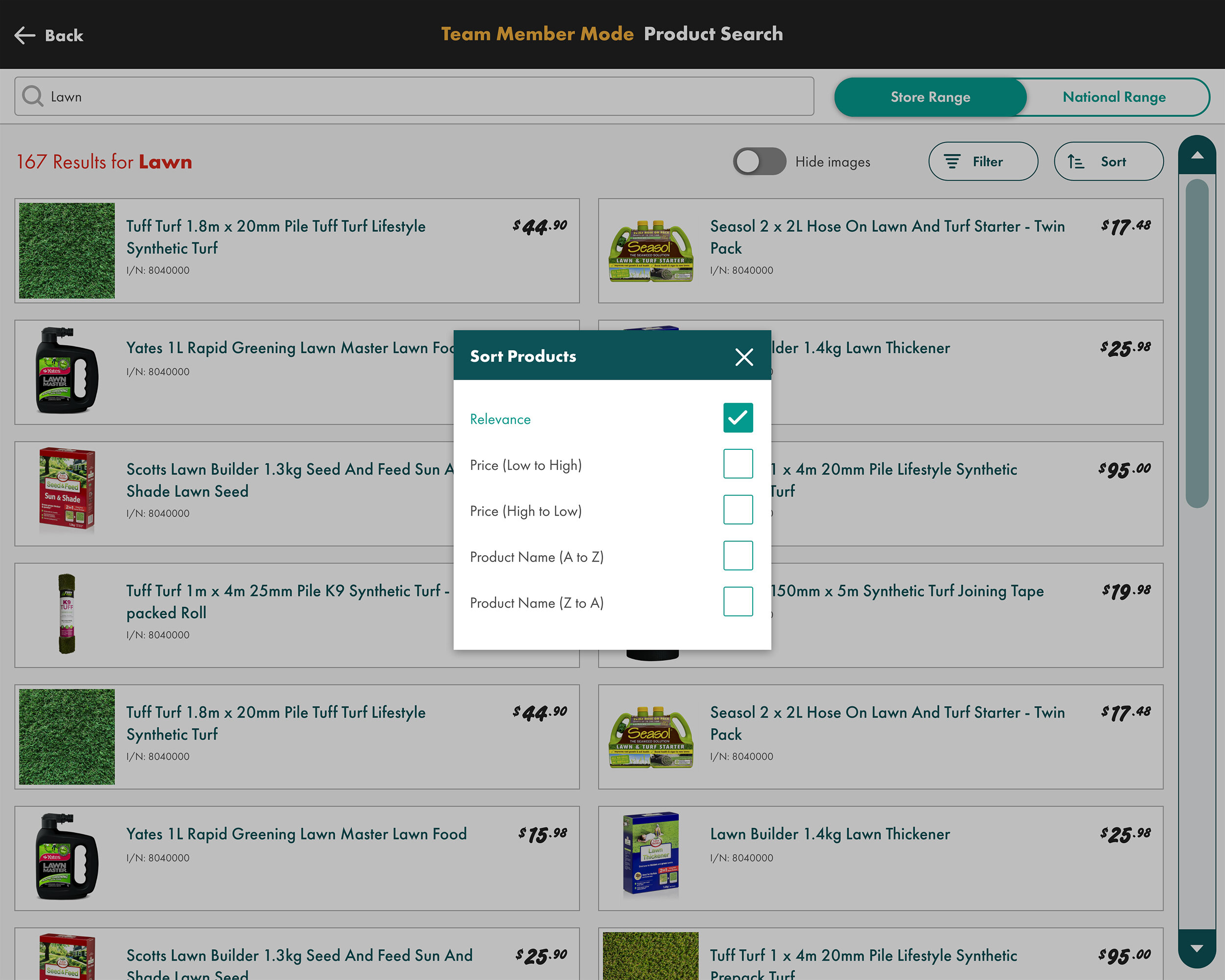Screen dimensions: 1225x980
Task: Click the scroll up arrow button
Action: [x=1197, y=155]
